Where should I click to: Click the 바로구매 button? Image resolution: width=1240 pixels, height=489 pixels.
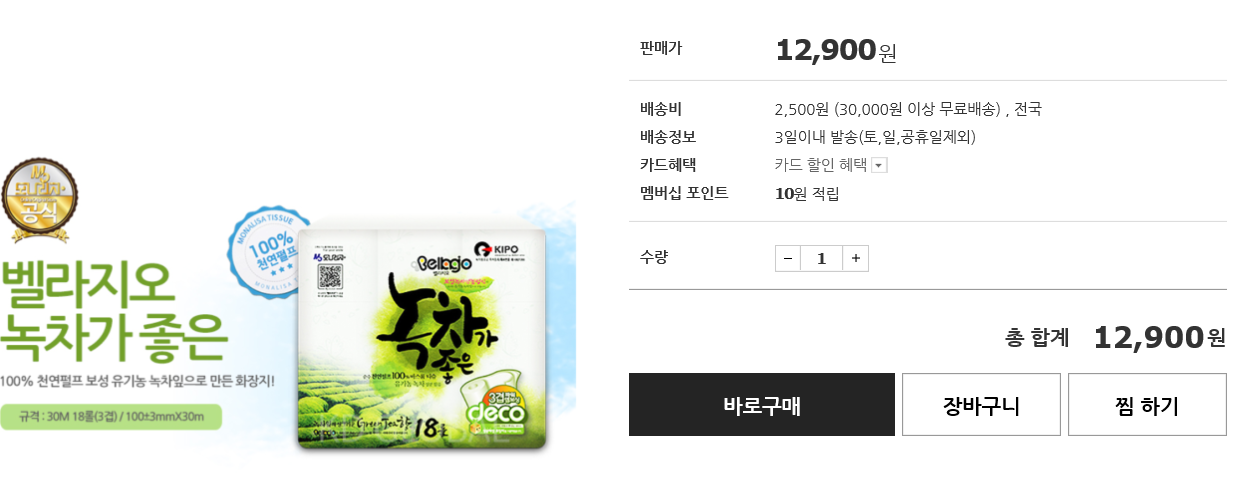pos(762,405)
